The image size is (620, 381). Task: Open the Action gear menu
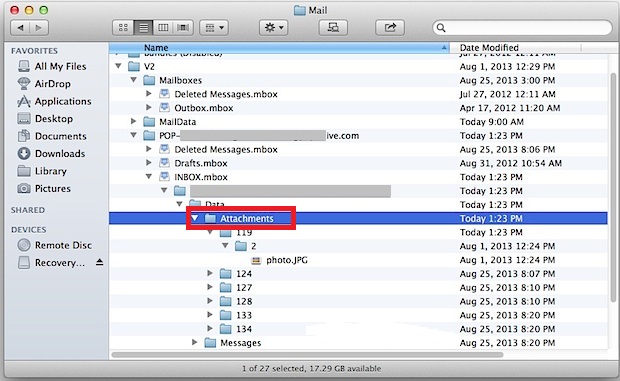[274, 28]
